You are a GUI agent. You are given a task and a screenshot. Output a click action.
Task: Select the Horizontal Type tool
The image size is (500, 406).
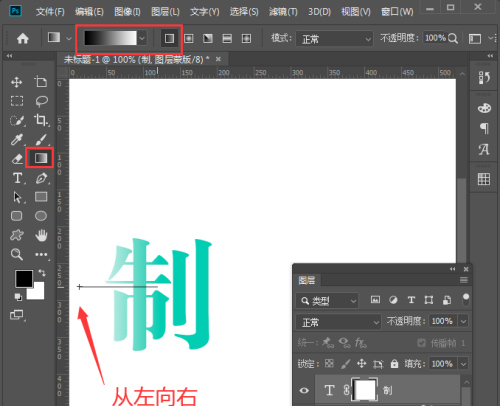pyautogui.click(x=18, y=178)
